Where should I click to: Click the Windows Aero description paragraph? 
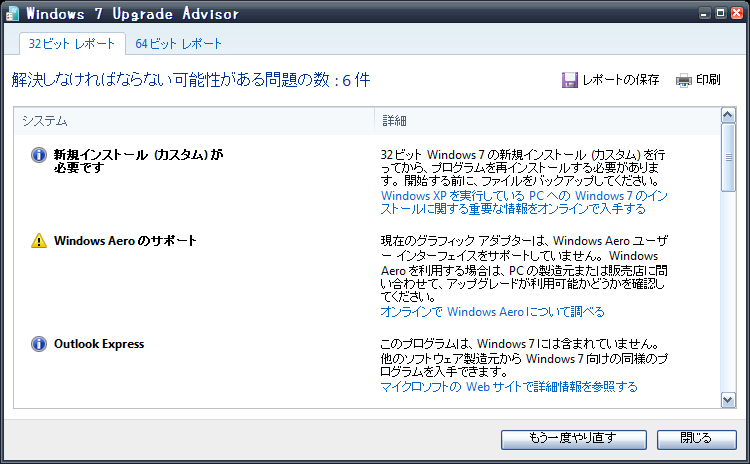[x=524, y=269]
